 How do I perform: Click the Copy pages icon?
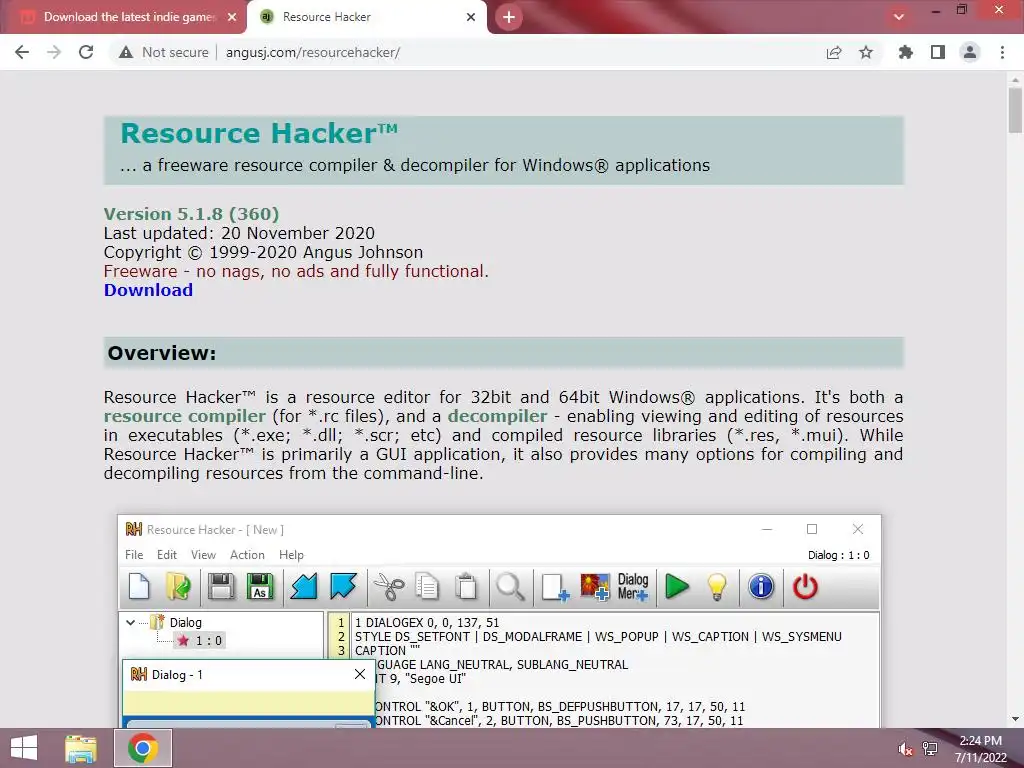tap(427, 586)
